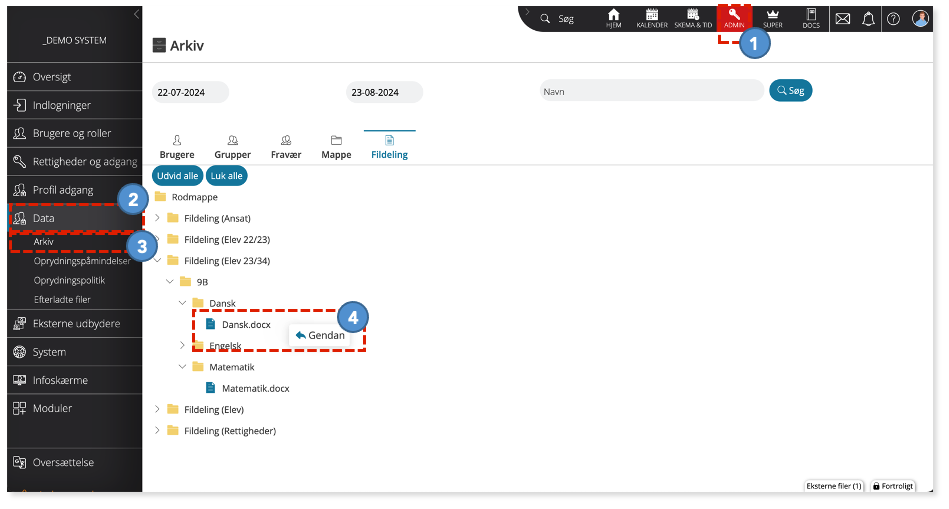Collapse the Matematik folder
The height and width of the screenshot is (509, 949).
point(183,367)
